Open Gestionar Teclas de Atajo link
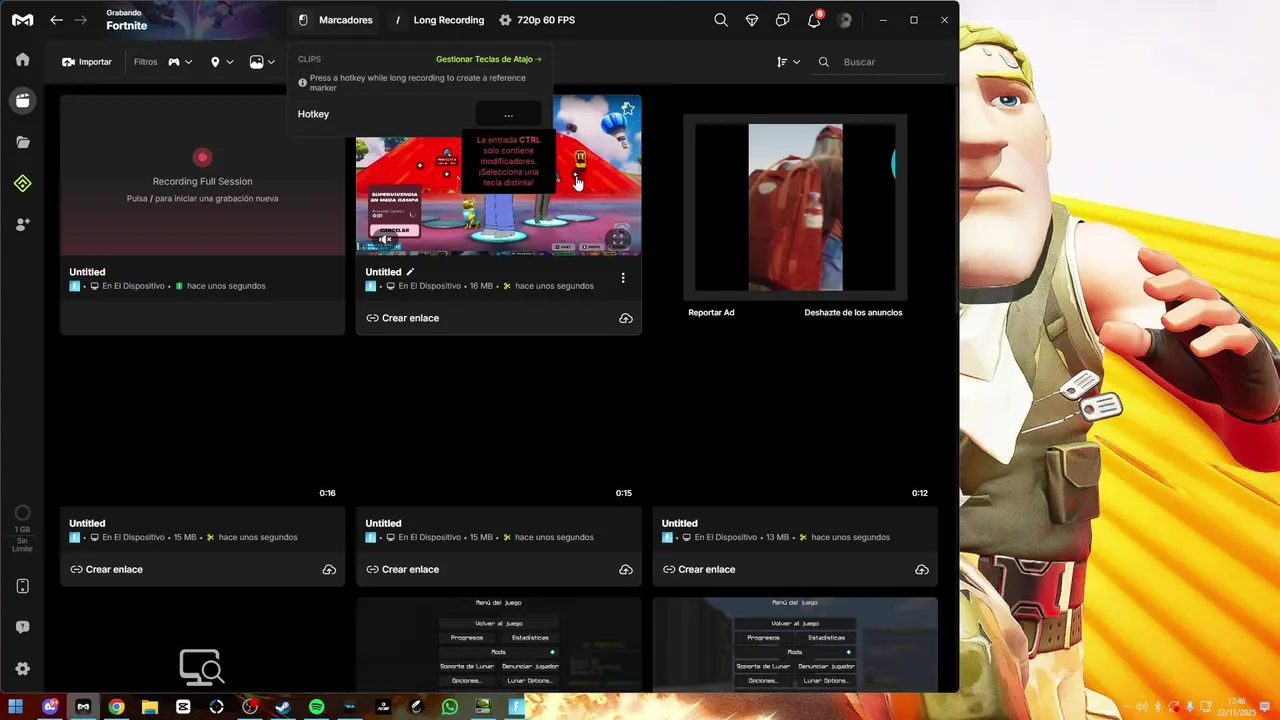1280x720 pixels. [488, 59]
